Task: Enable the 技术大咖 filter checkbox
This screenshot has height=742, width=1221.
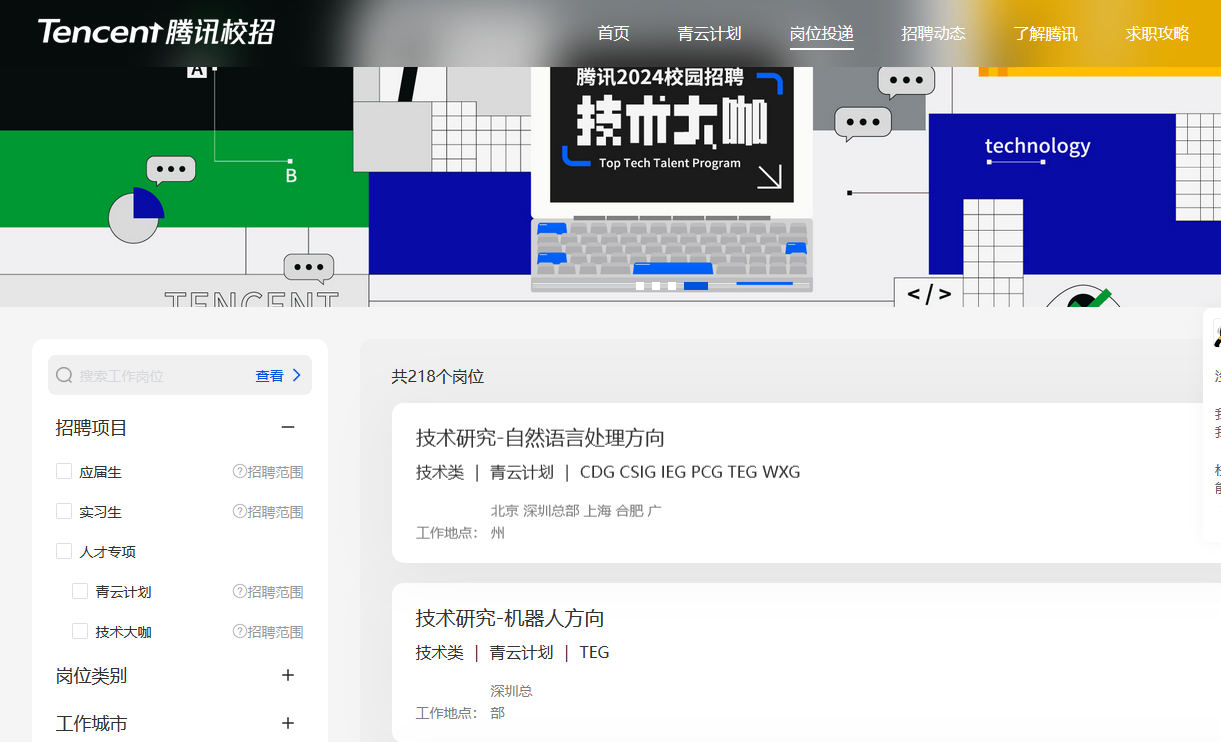Action: click(80, 631)
